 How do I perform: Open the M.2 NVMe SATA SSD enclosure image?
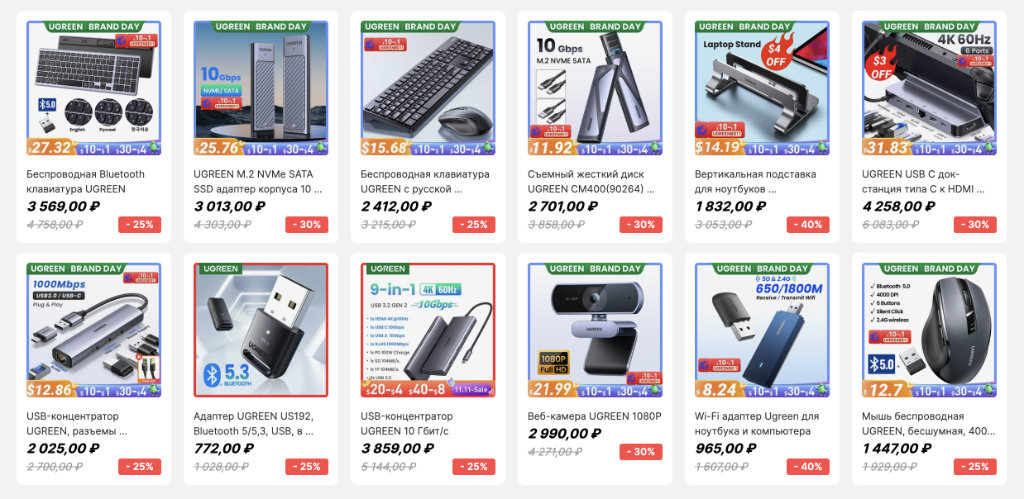coord(261,88)
